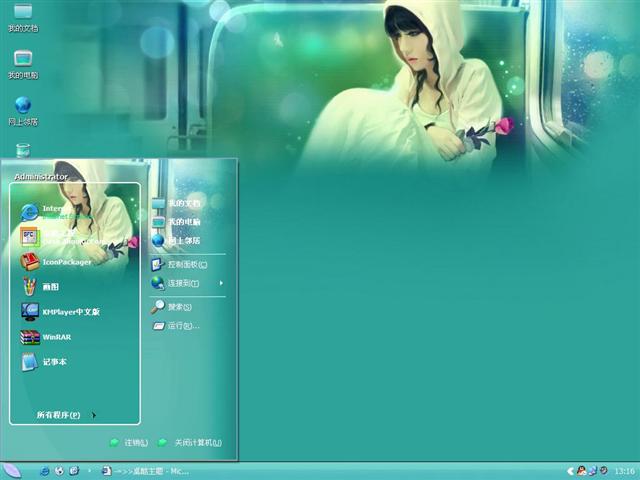Click the 13:16 taskbar clock
The height and width of the screenshot is (480, 640).
point(624,471)
